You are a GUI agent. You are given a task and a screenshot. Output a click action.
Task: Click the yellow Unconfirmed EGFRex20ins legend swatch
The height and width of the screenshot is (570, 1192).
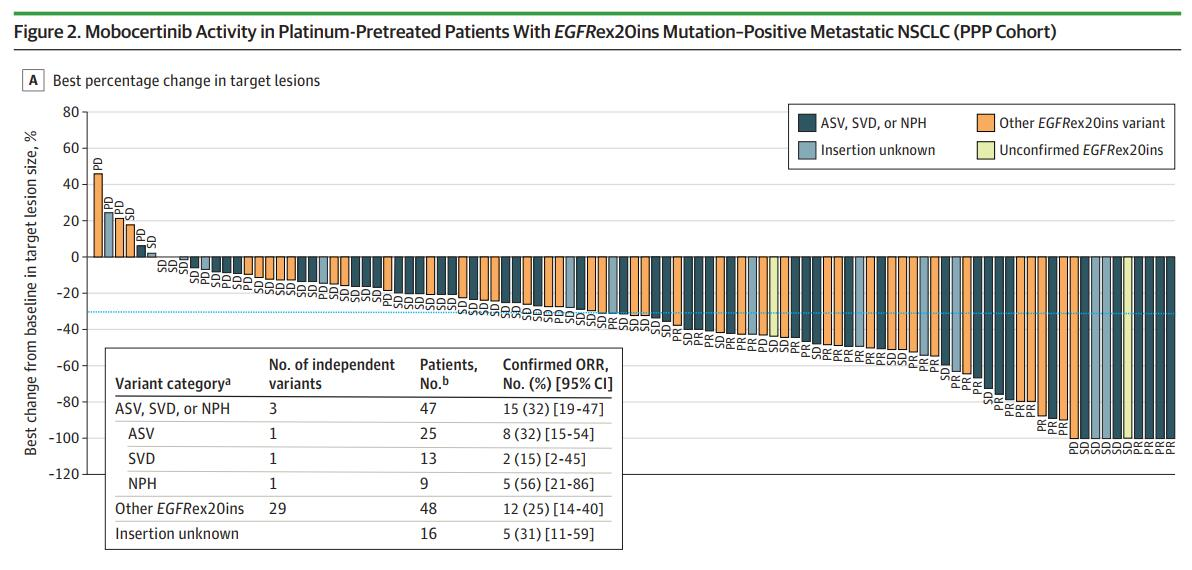(x=985, y=150)
